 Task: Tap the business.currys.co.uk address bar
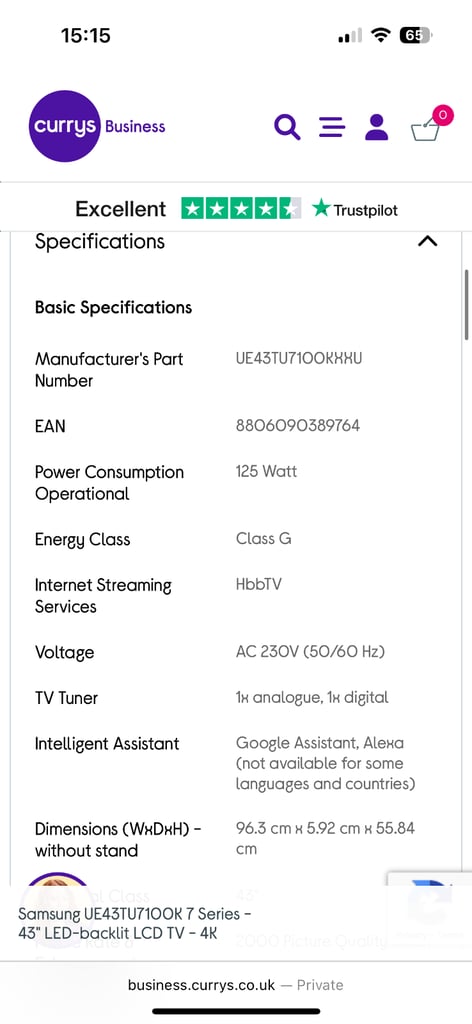click(236, 985)
